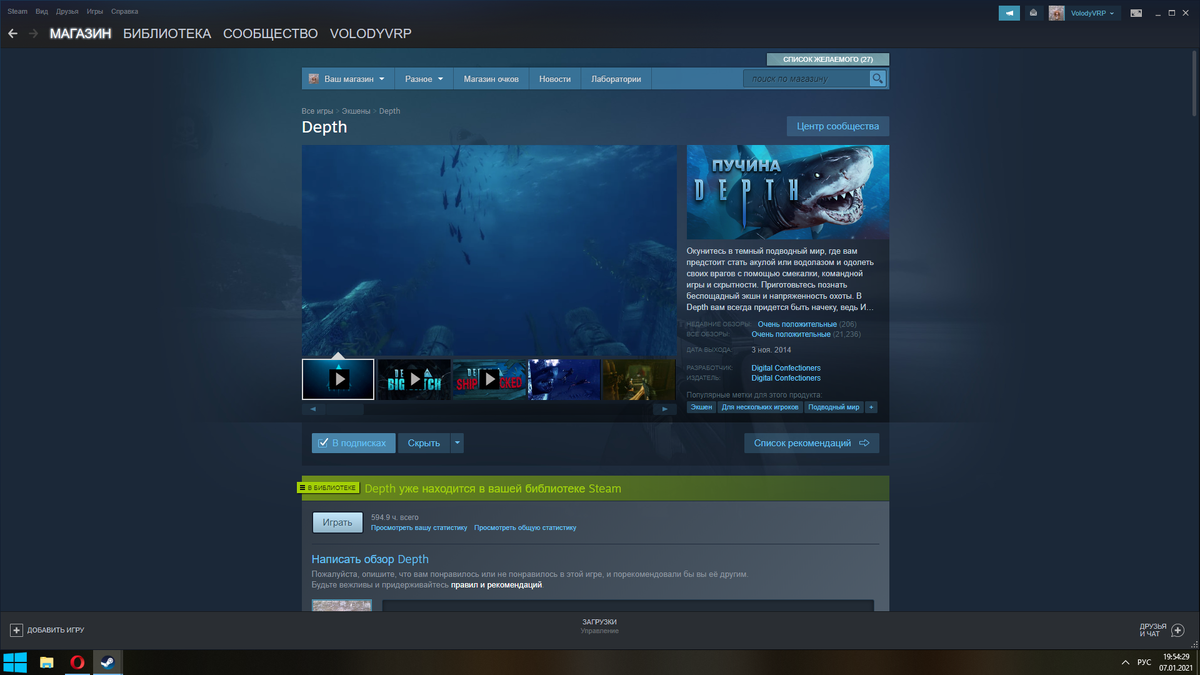
Task: Open the Справка menu
Action: click(124, 11)
